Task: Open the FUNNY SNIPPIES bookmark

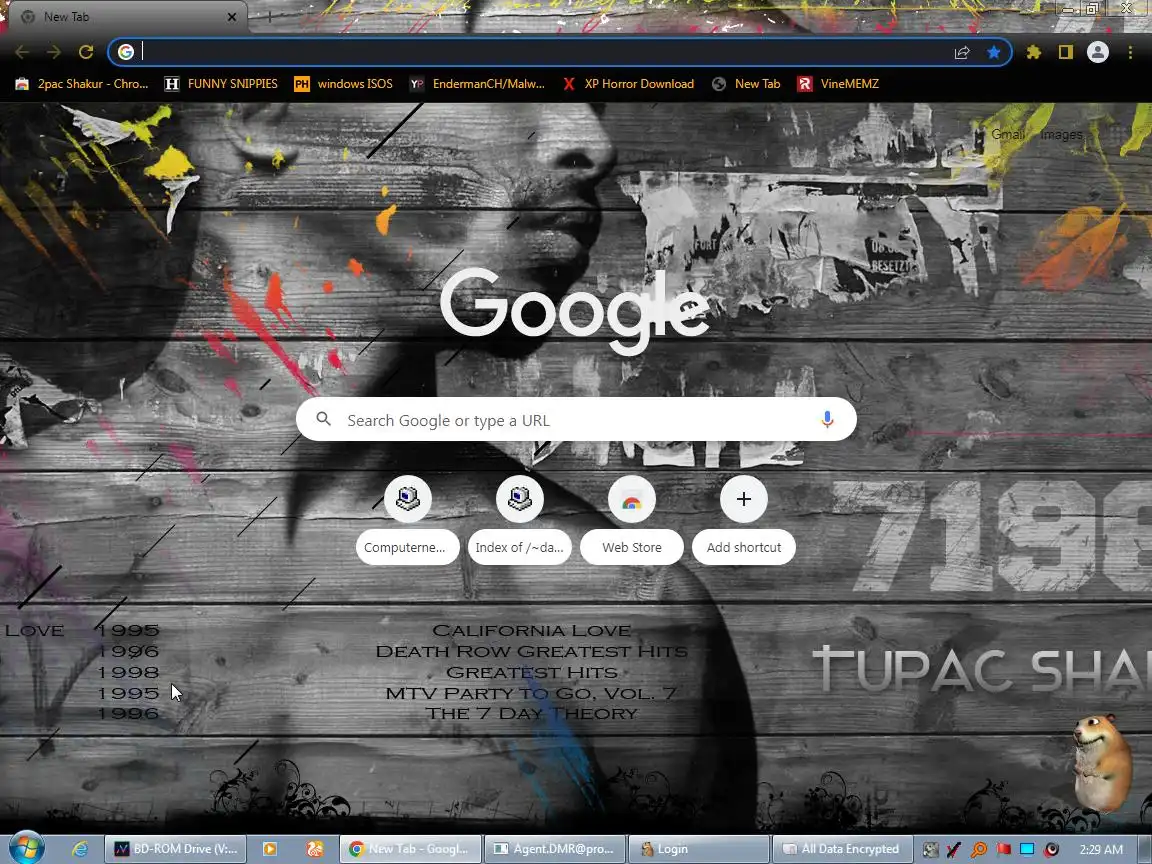Action: 221,84
